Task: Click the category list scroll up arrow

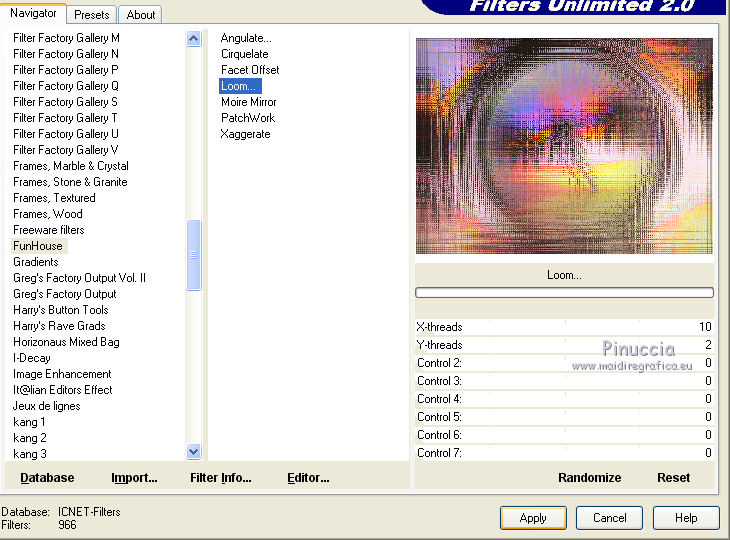Action: tap(194, 38)
